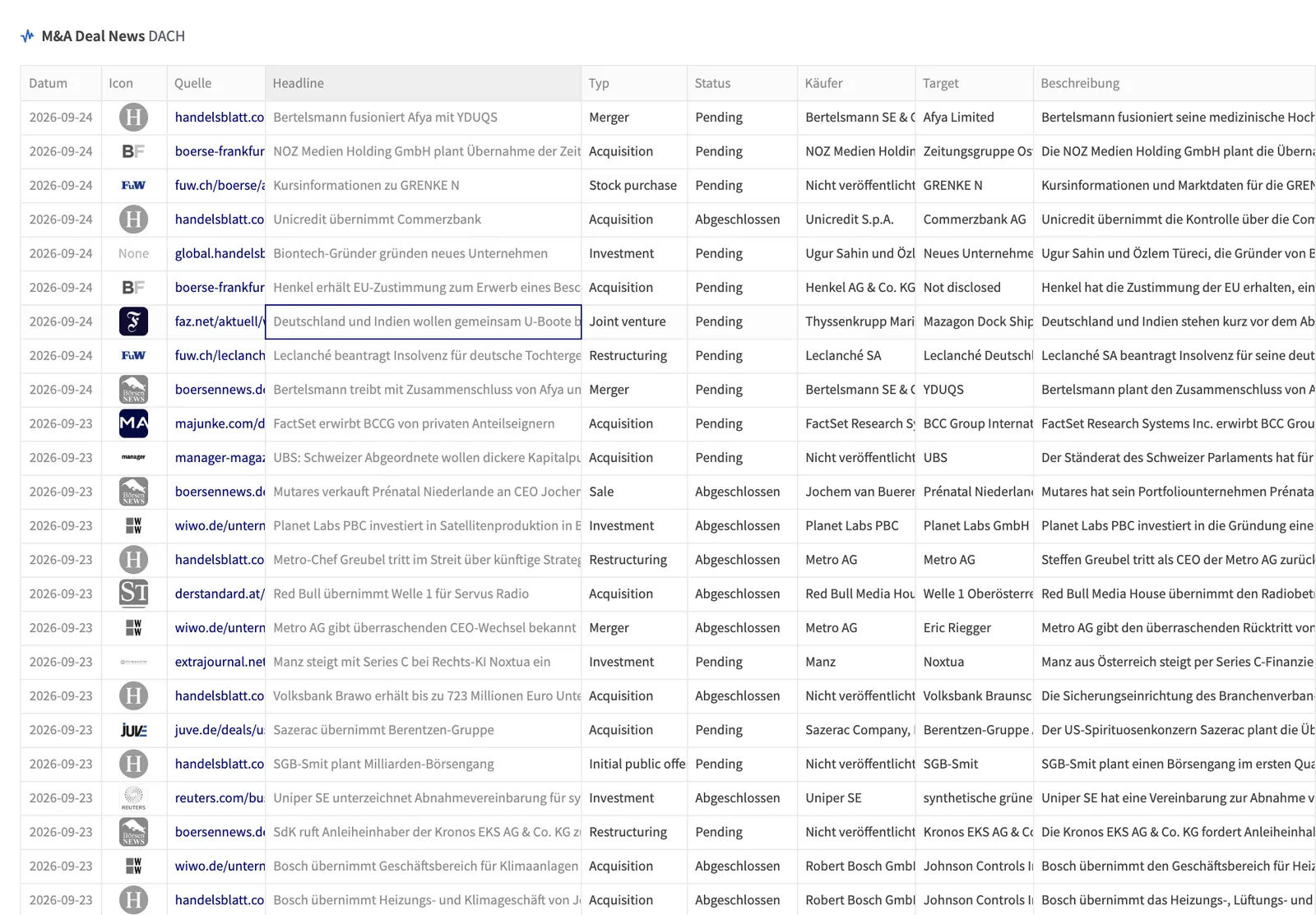The height and width of the screenshot is (915, 1316).
Task: Click Börsen News icon in SdK Kronos row
Action: click(x=133, y=832)
